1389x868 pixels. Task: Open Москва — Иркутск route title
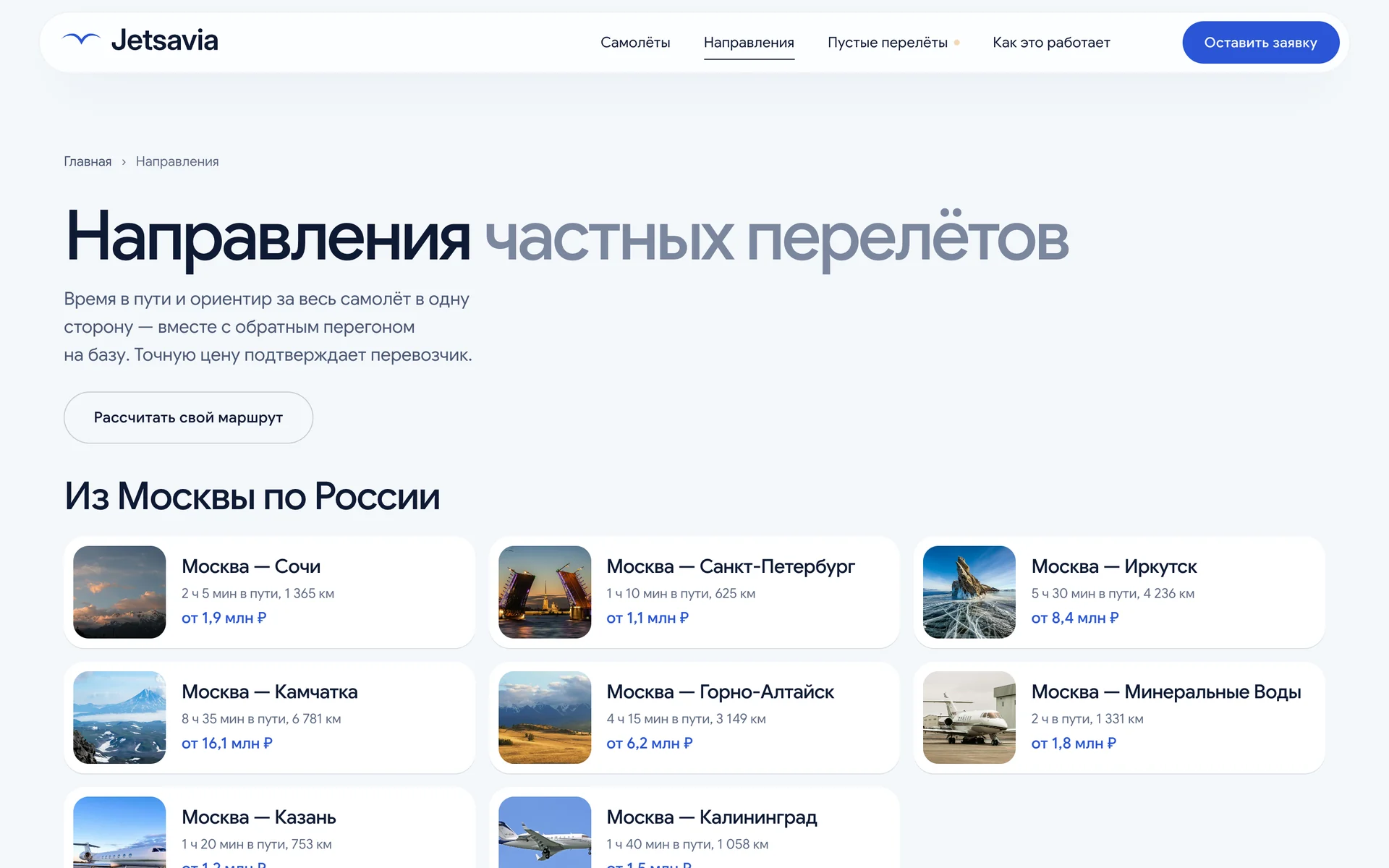point(1114,566)
